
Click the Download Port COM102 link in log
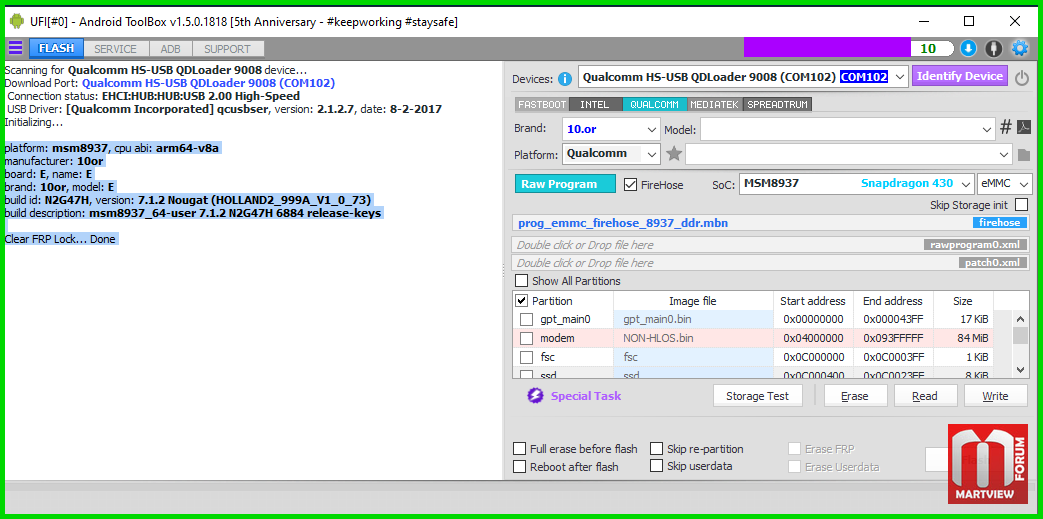208,83
